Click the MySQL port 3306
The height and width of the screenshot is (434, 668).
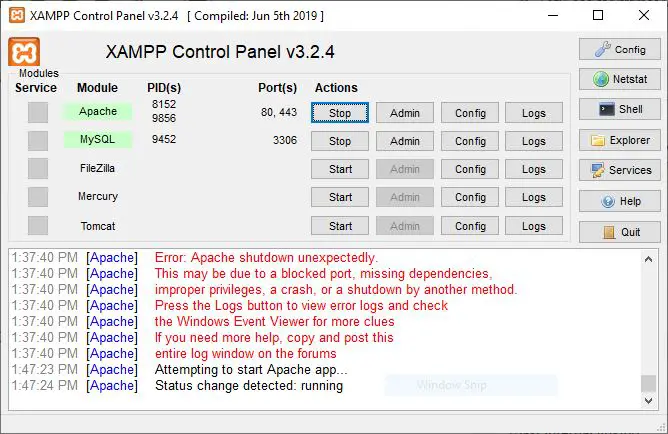(285, 140)
